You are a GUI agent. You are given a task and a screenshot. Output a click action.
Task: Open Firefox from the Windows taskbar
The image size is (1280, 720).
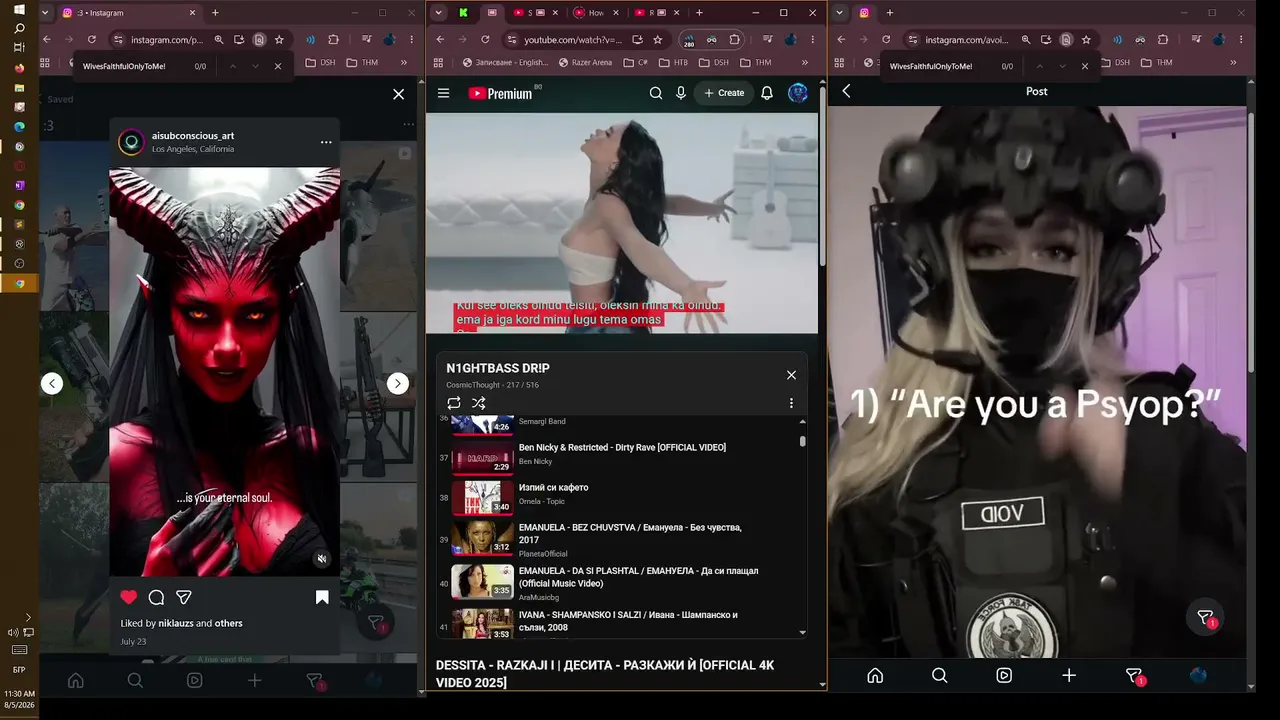pos(19,68)
